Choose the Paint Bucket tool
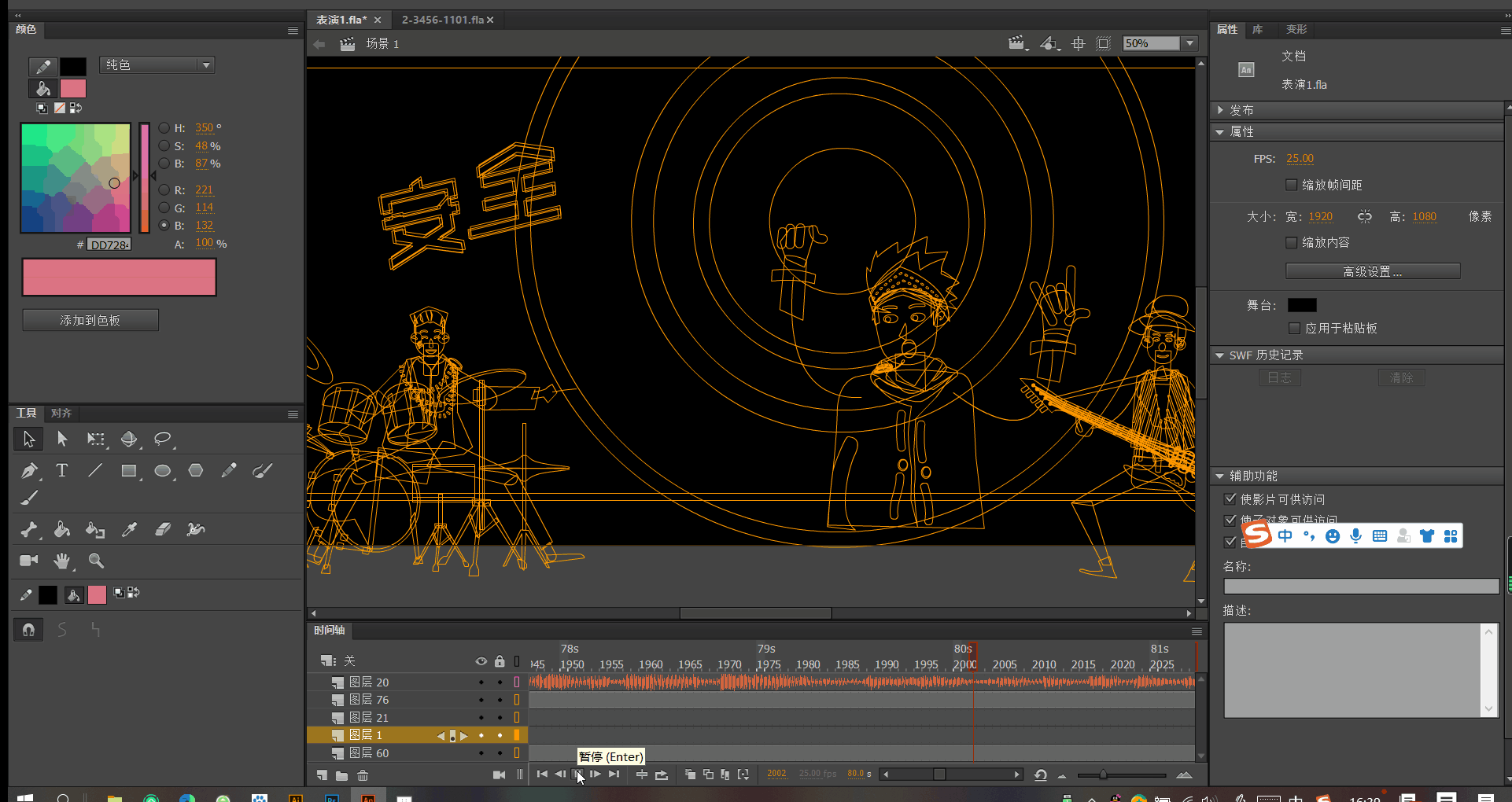Image resolution: width=1512 pixels, height=802 pixels. (x=62, y=529)
